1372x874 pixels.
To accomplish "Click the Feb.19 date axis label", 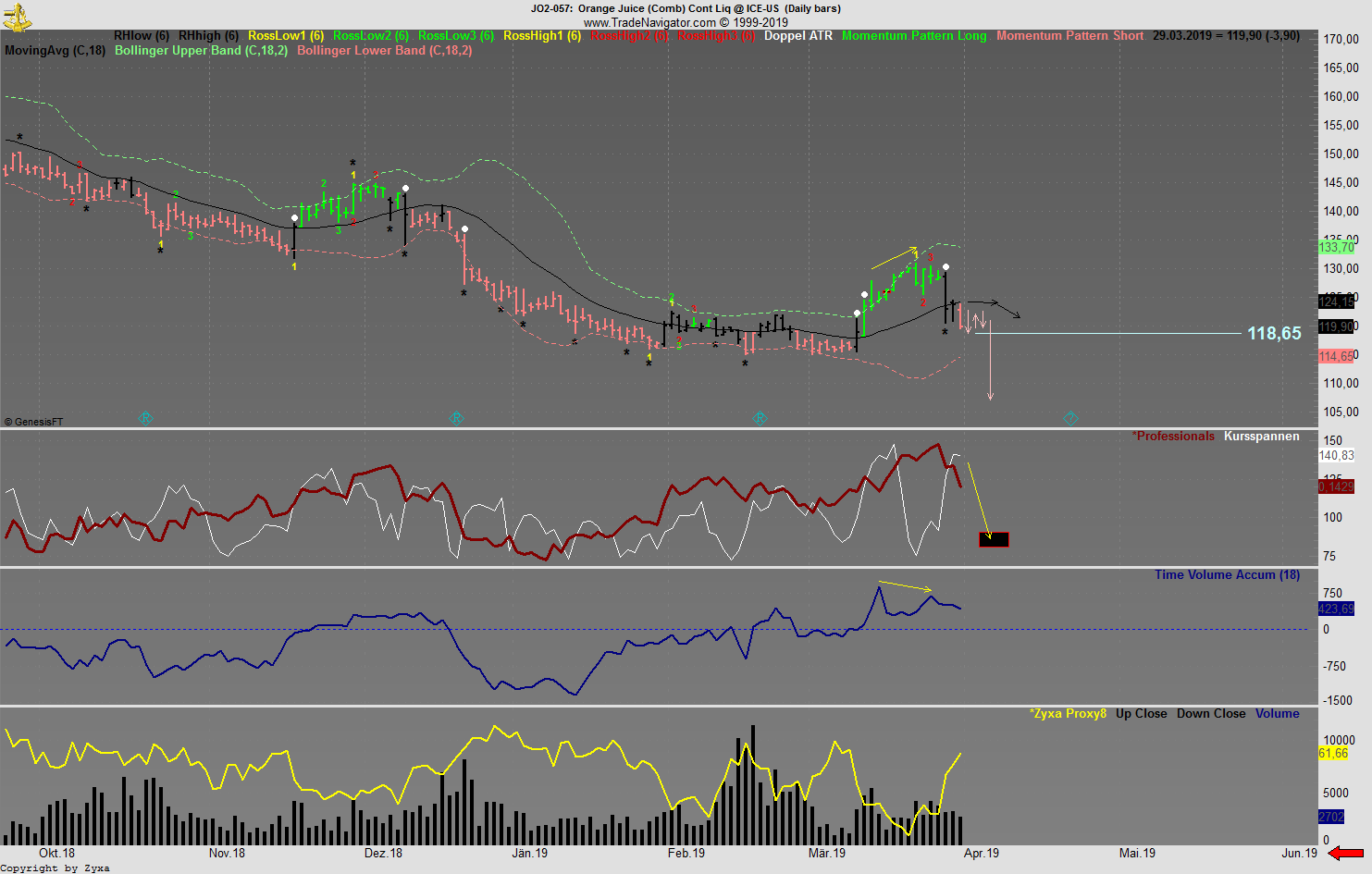I will point(686,853).
